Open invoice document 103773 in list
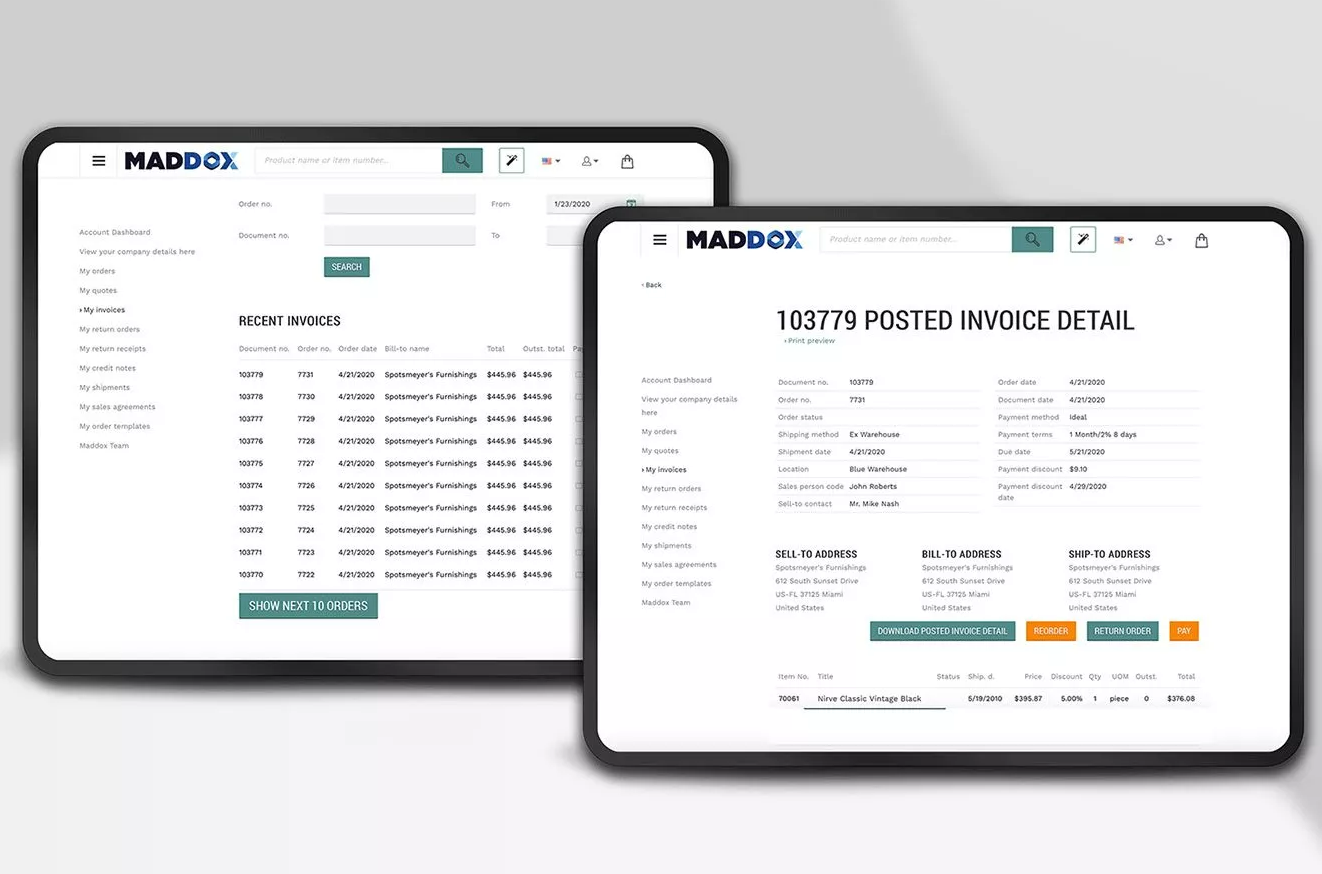The width and height of the screenshot is (1322, 874). [x=251, y=508]
